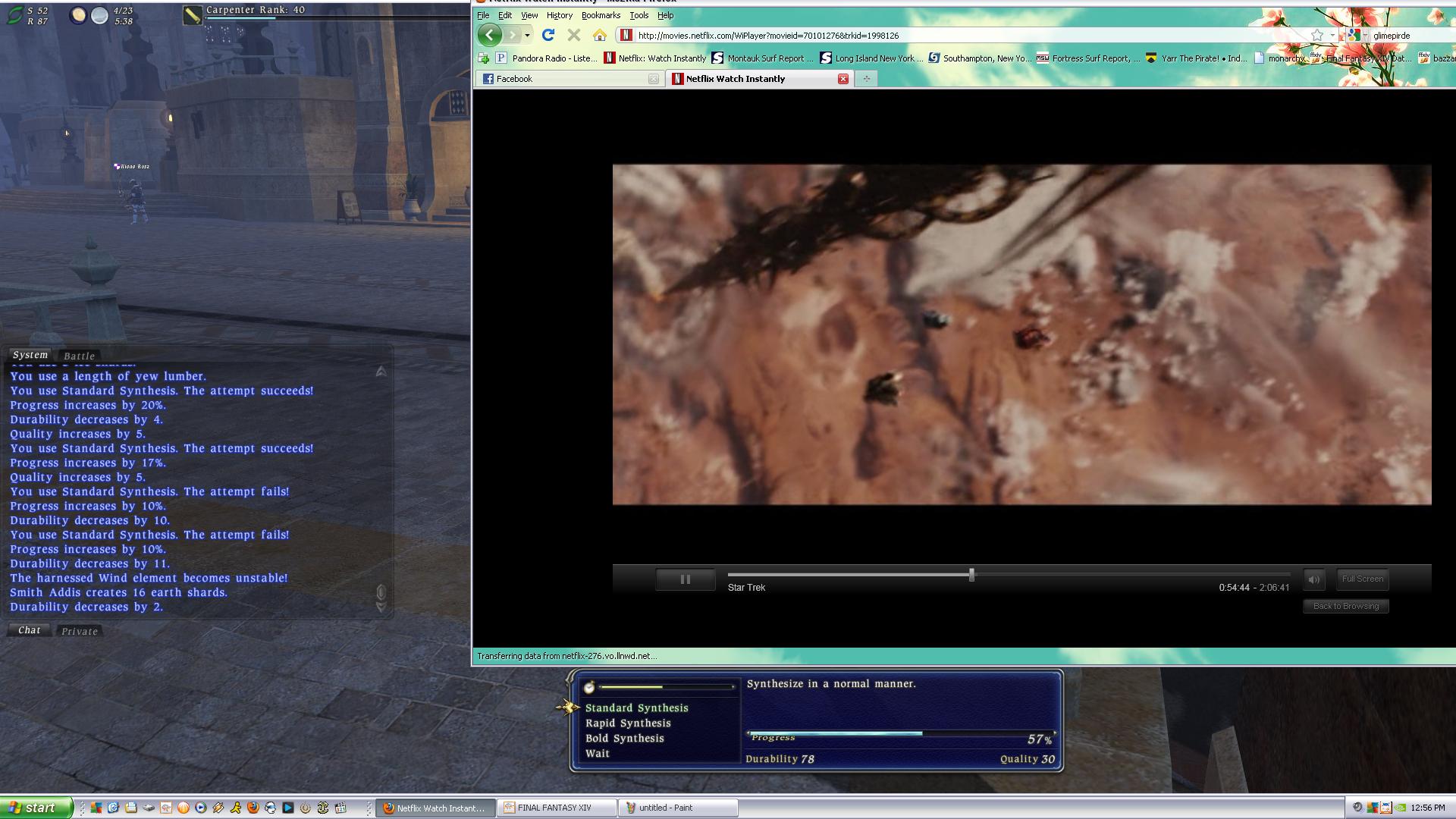Open the back/forward history dropdown arrow

point(527,35)
